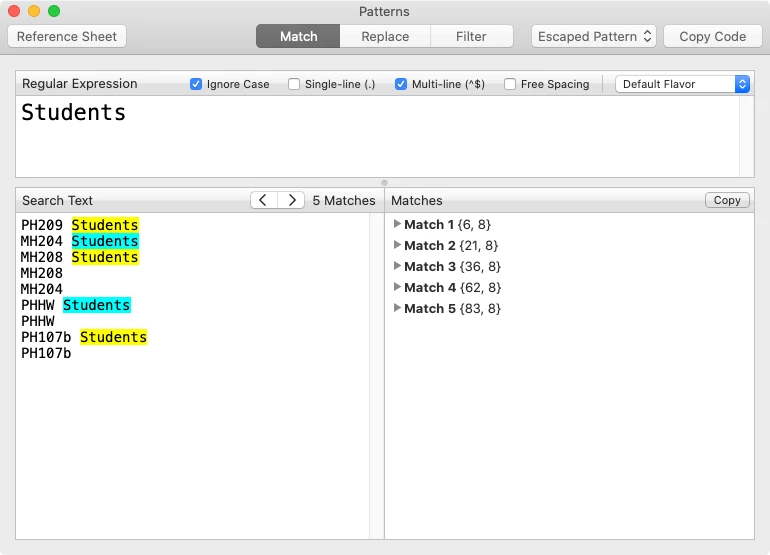Expand Match 5 disclosure triangle

397,308
